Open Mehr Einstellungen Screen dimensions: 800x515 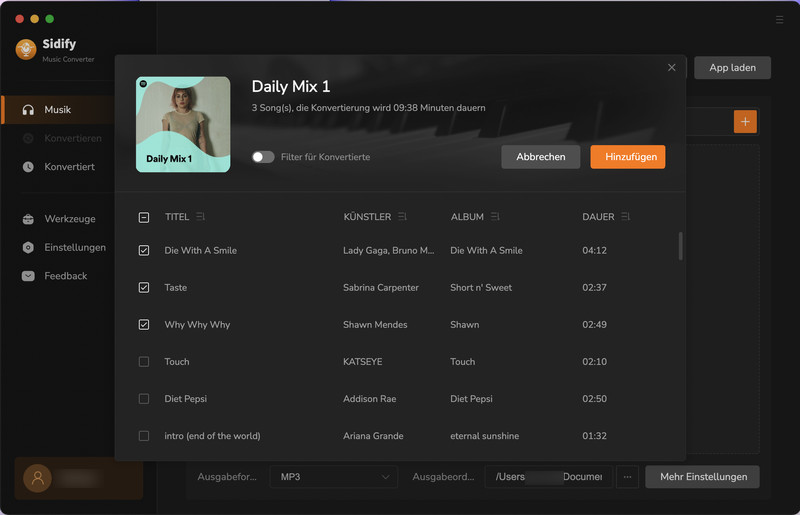[703, 477]
